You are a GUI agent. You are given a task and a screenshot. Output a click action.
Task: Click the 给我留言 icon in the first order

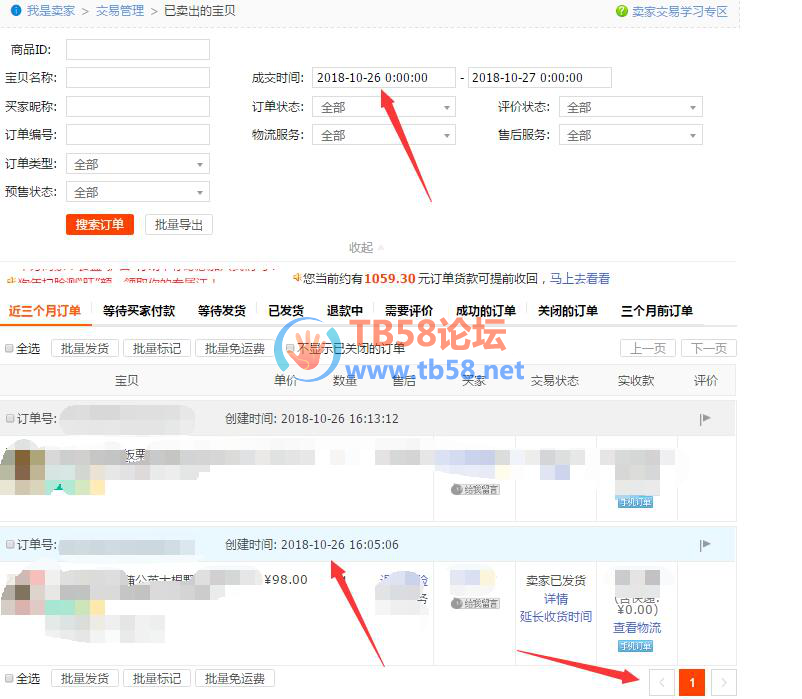click(x=474, y=490)
